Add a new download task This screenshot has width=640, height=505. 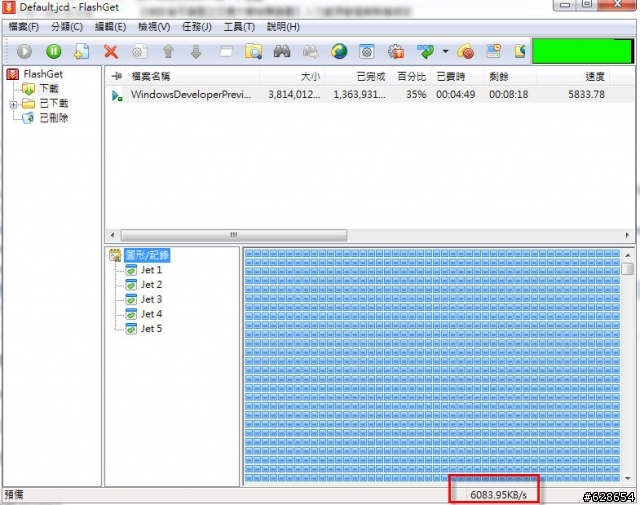82,51
